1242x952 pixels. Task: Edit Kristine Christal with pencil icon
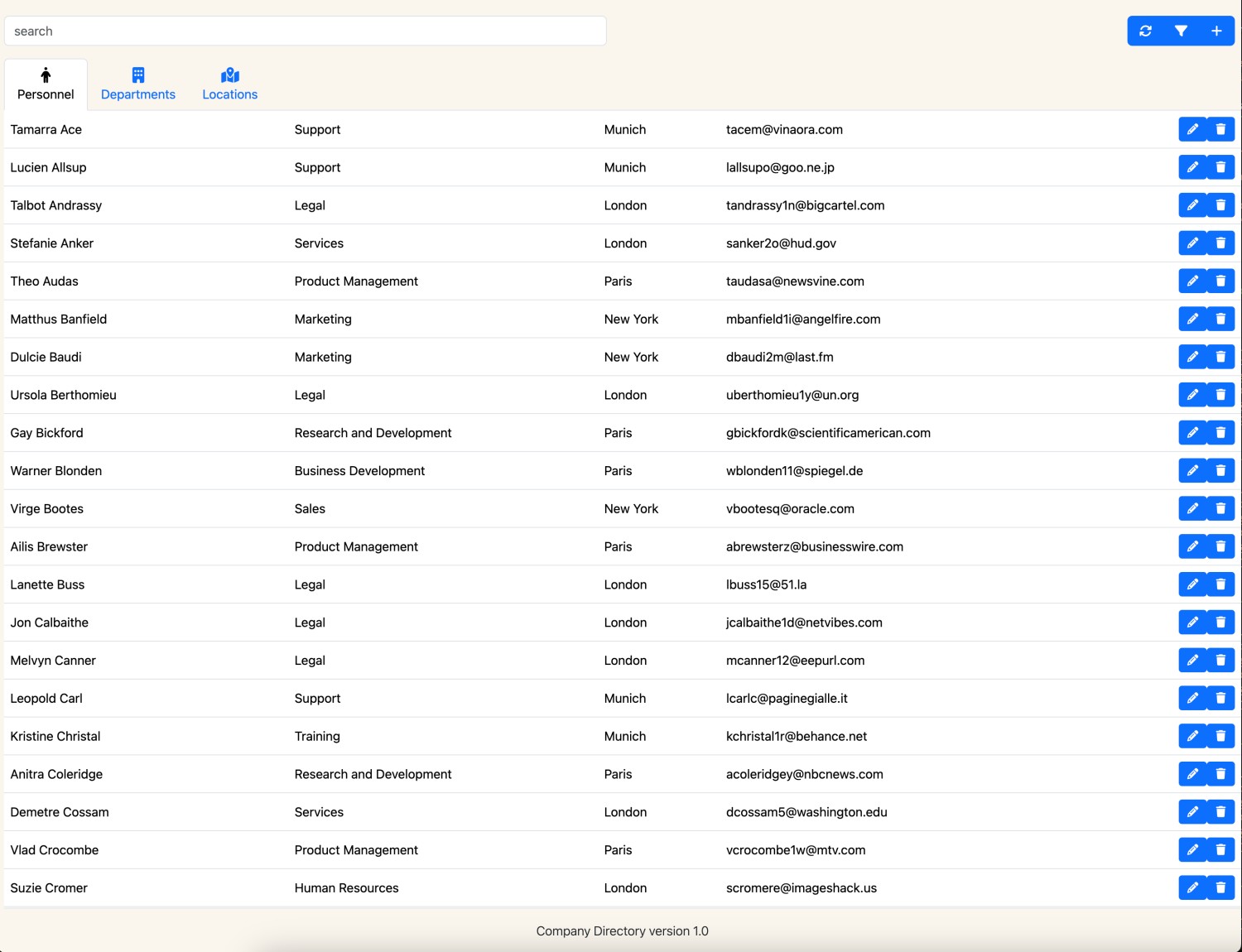click(x=1192, y=736)
